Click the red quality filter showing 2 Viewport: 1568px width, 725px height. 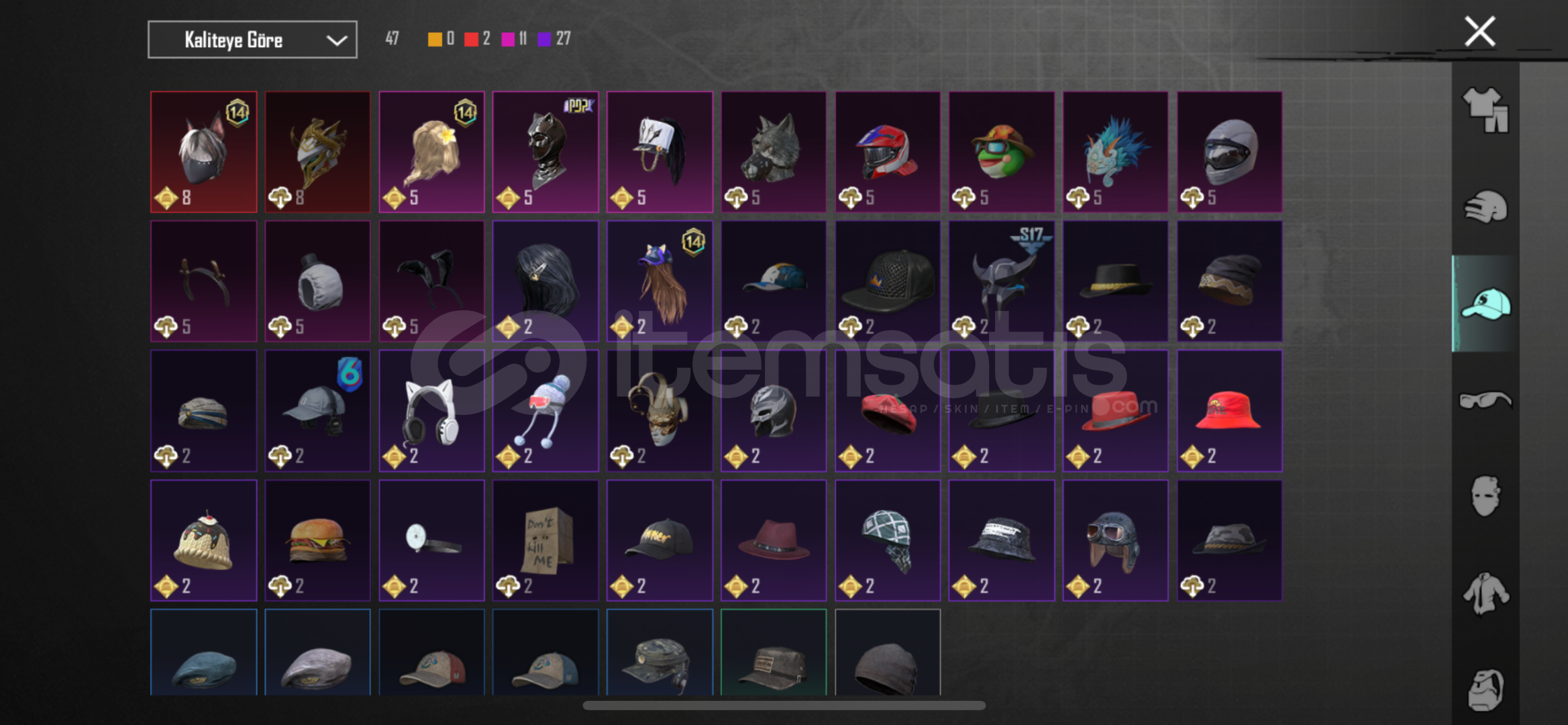tap(477, 39)
